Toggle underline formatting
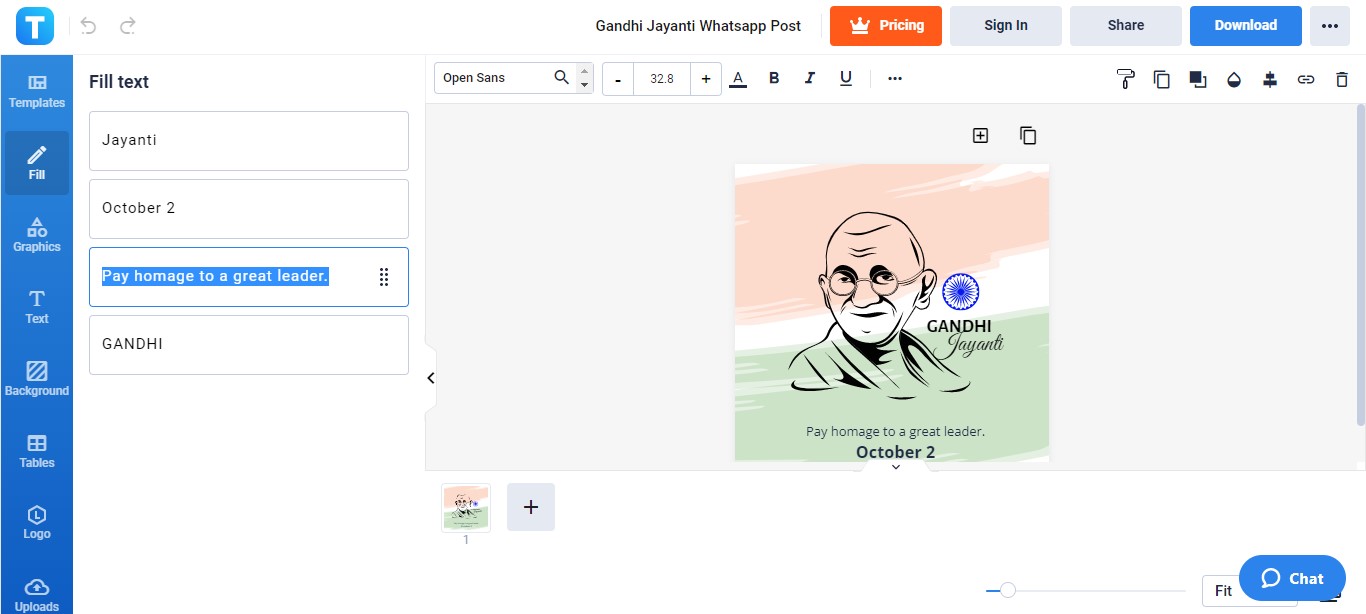 [846, 78]
